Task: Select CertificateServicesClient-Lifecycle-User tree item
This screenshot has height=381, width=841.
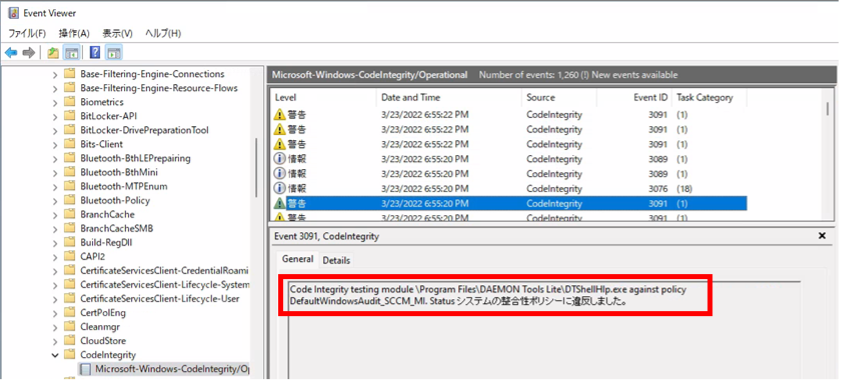Action: 159,298
